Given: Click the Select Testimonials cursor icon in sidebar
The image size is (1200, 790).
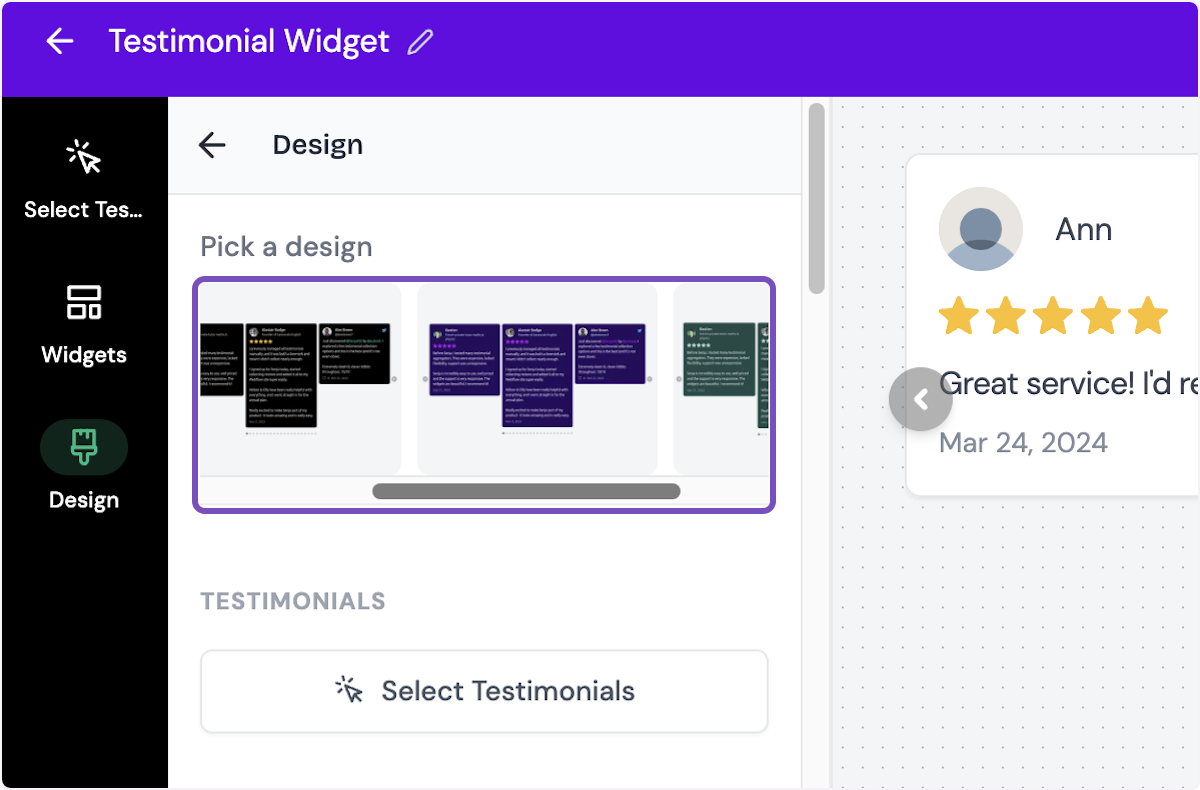Looking at the screenshot, I should (84, 157).
